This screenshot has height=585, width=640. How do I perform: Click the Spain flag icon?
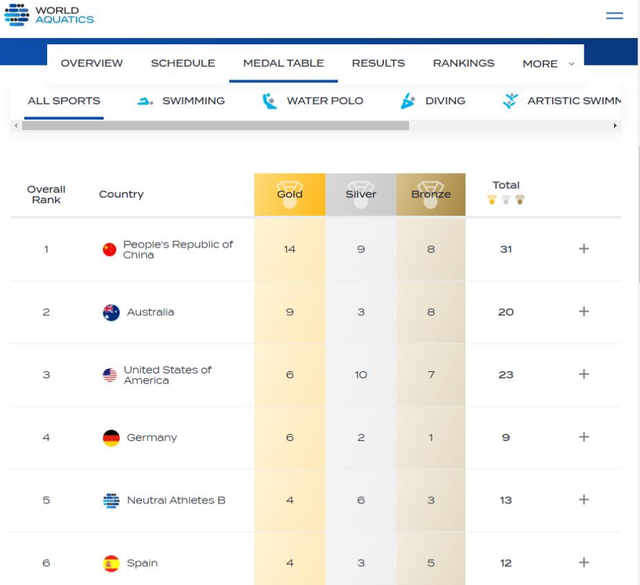pos(111,563)
